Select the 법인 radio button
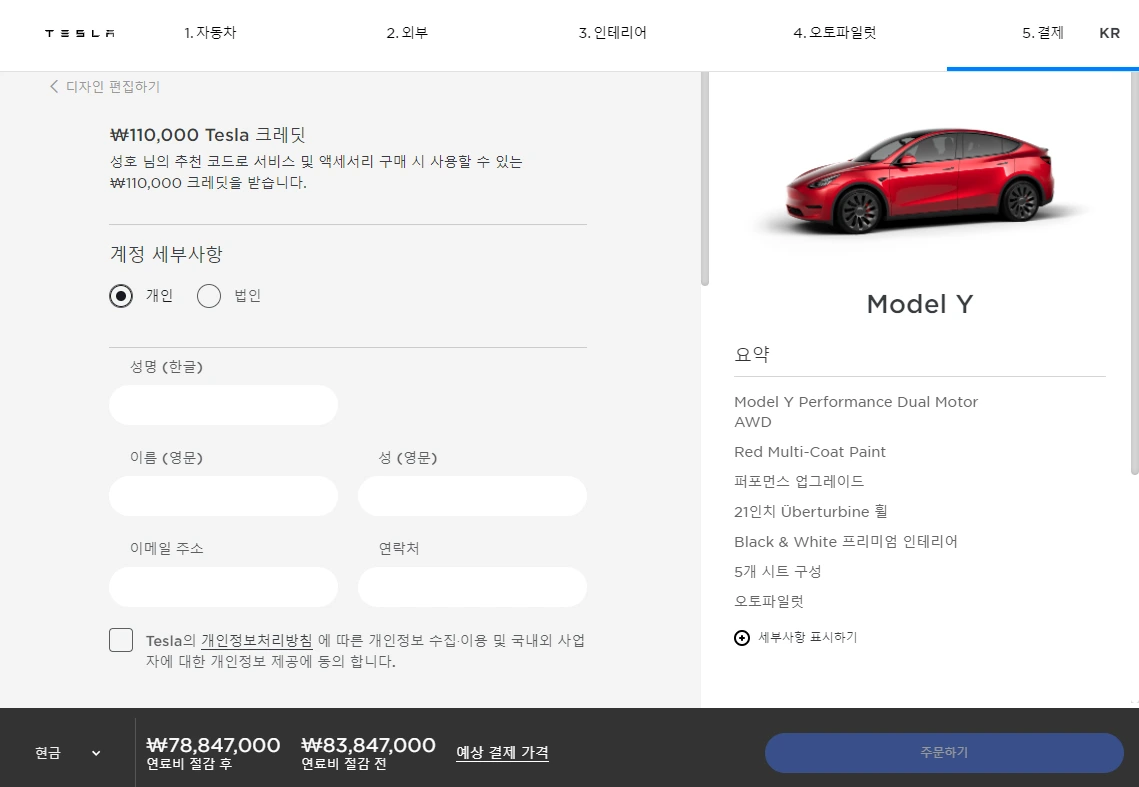The height and width of the screenshot is (787, 1139). [x=208, y=296]
